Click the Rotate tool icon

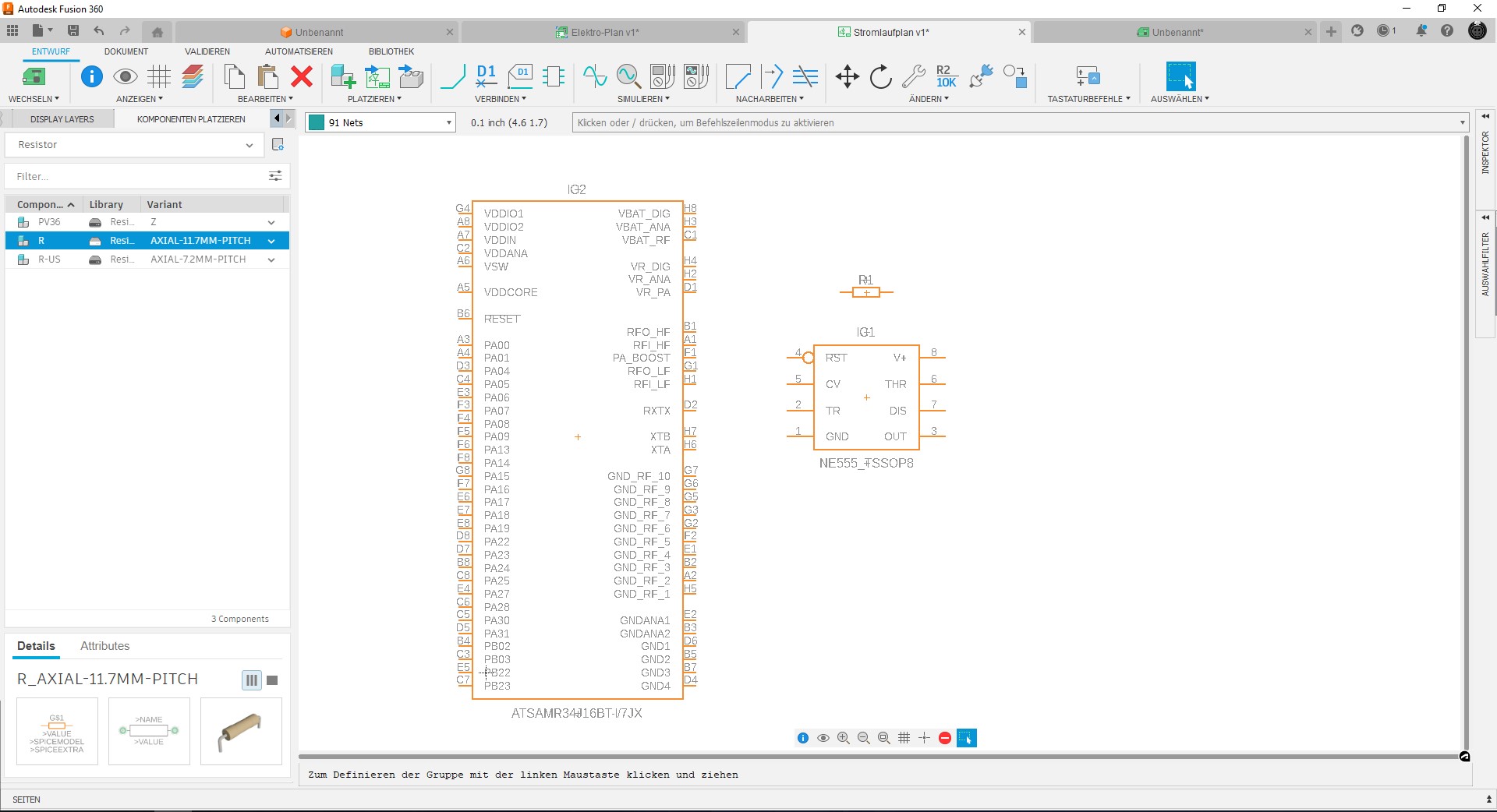pos(881,76)
